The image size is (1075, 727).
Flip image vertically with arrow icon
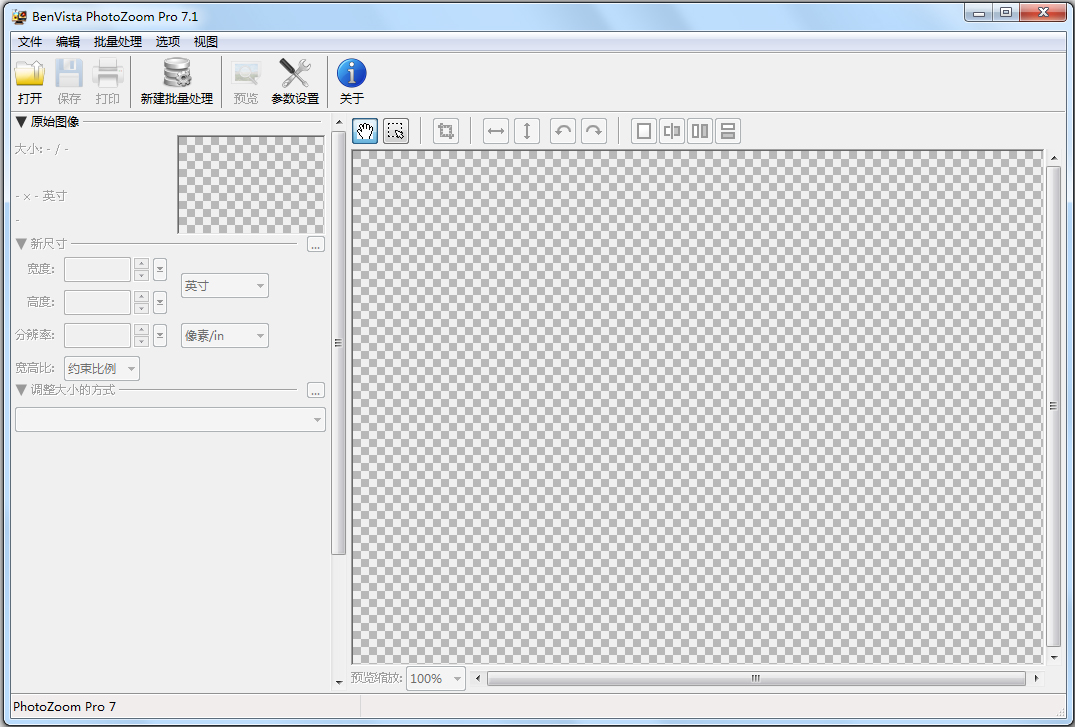[x=527, y=131]
